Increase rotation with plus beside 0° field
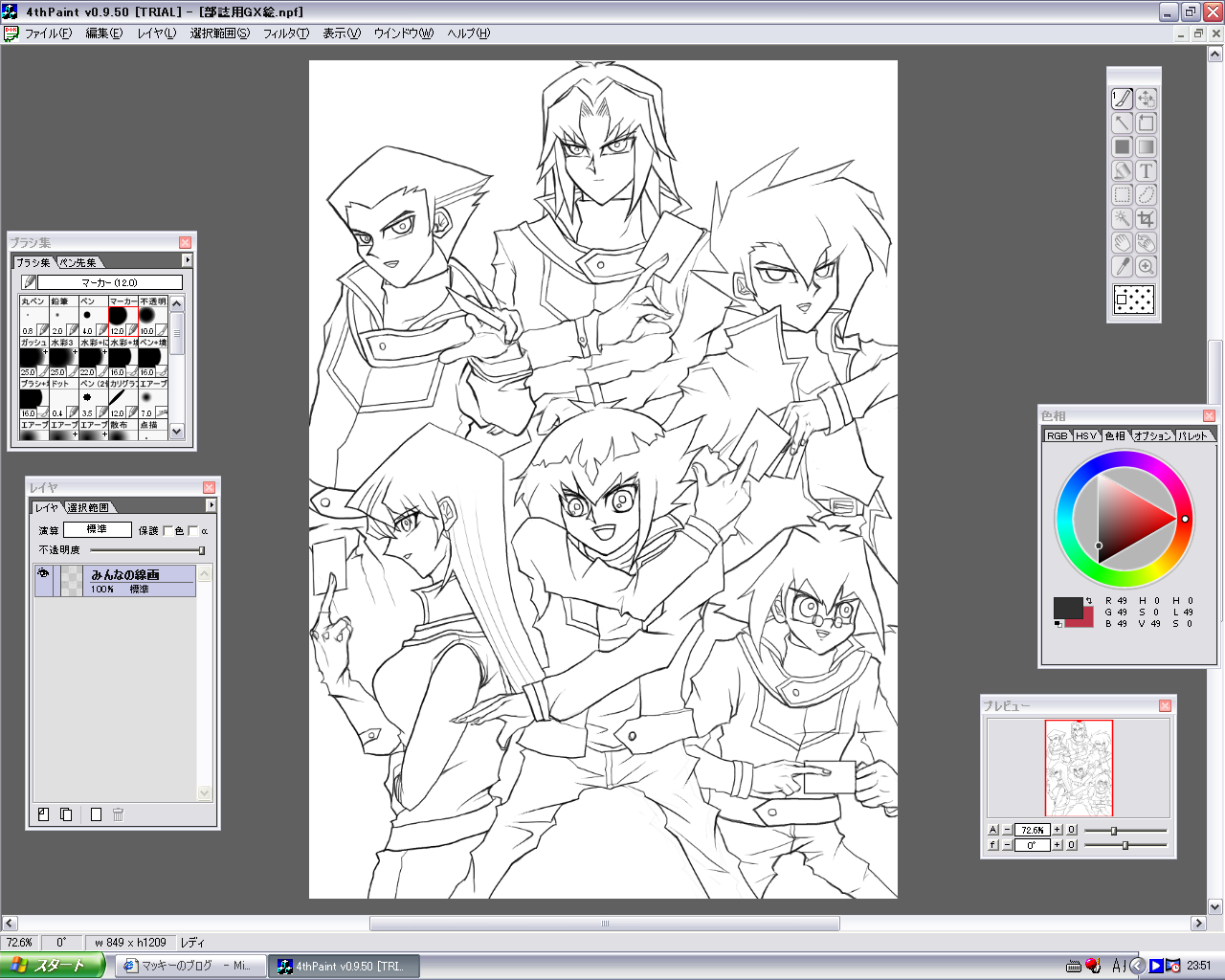Image resolution: width=1225 pixels, height=980 pixels. click(1058, 845)
